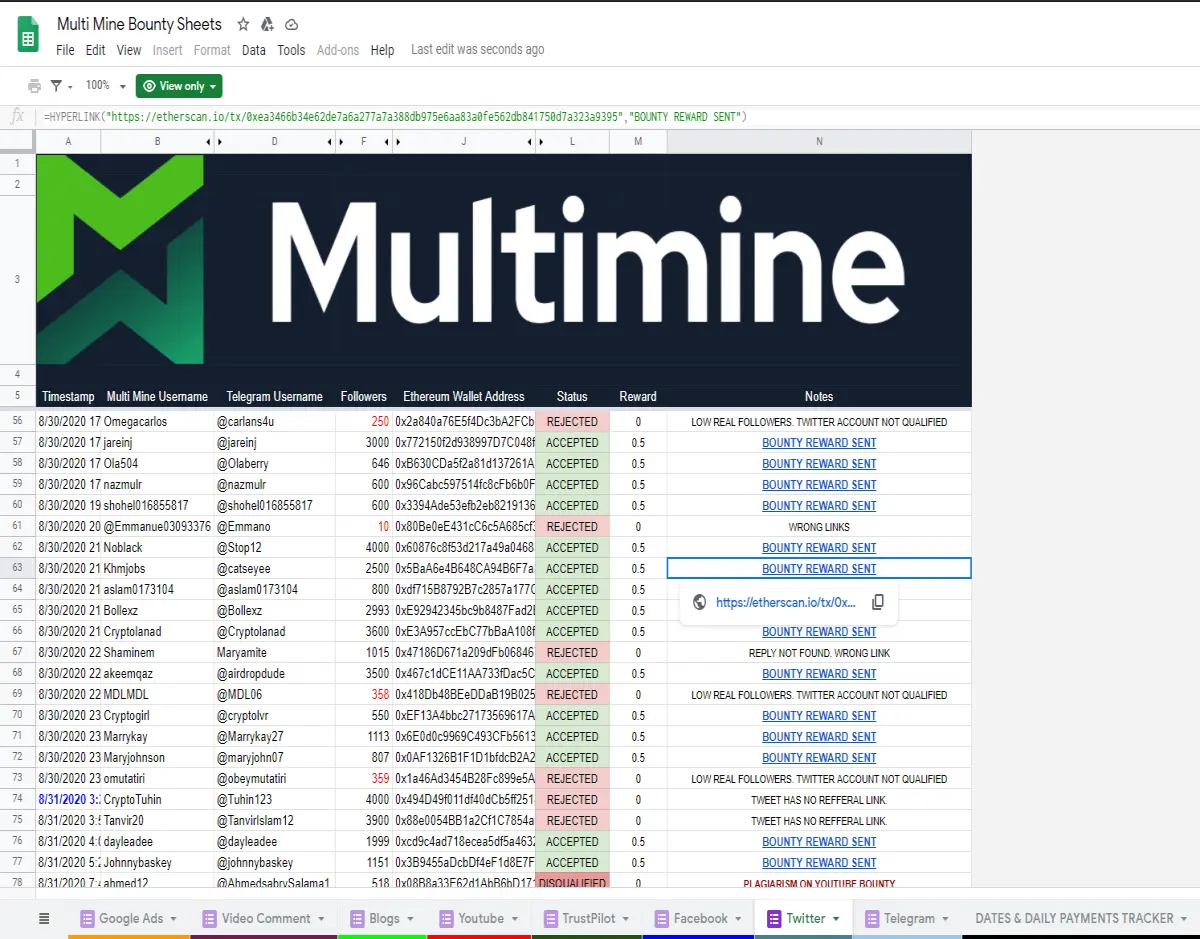This screenshot has height=939, width=1200.
Task: Click the move-to-Drive folder icon
Action: 267,24
